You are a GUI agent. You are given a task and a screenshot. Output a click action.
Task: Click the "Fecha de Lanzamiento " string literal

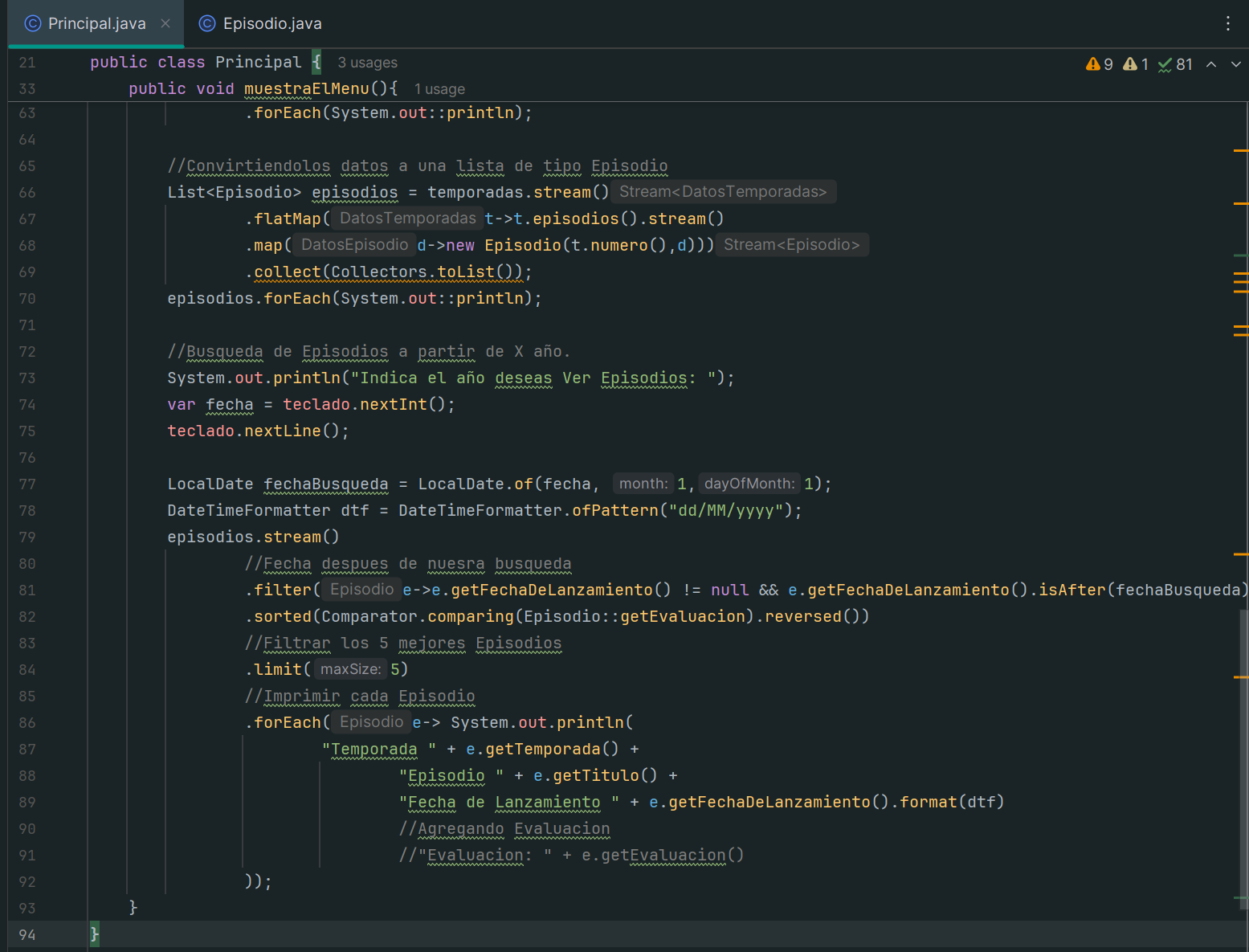click(509, 803)
